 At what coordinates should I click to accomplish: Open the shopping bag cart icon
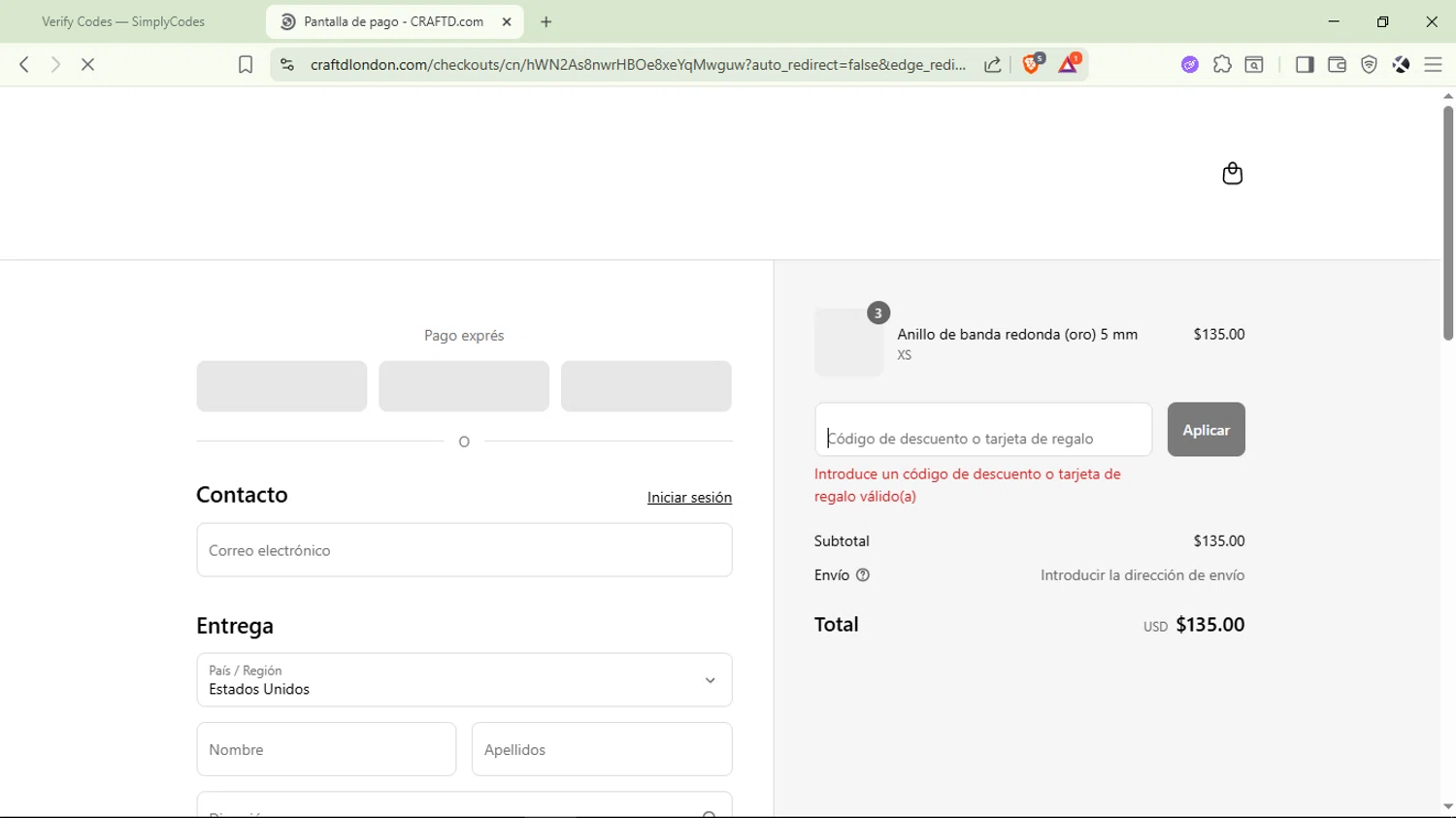pyautogui.click(x=1232, y=174)
